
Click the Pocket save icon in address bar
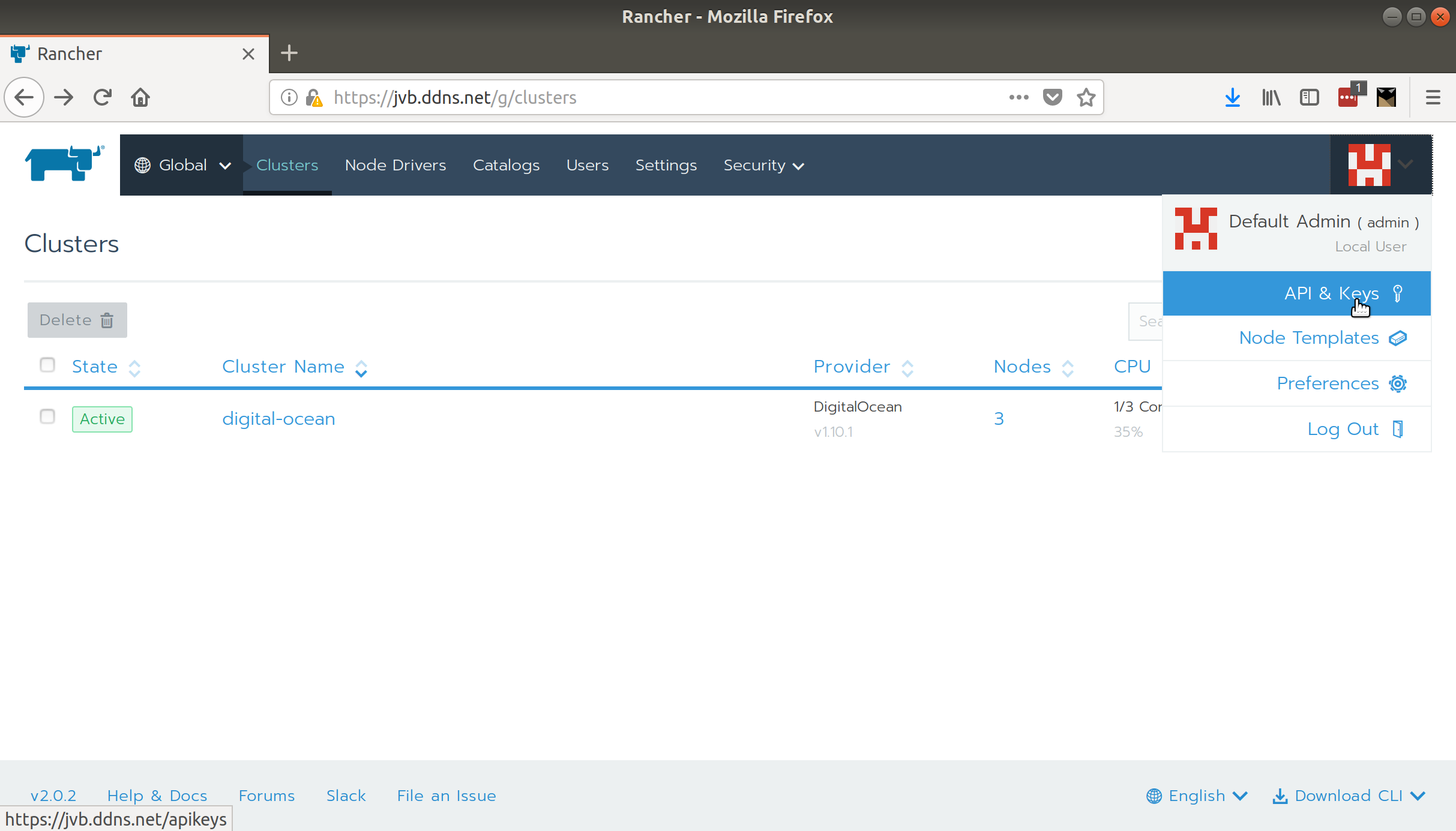(x=1052, y=97)
